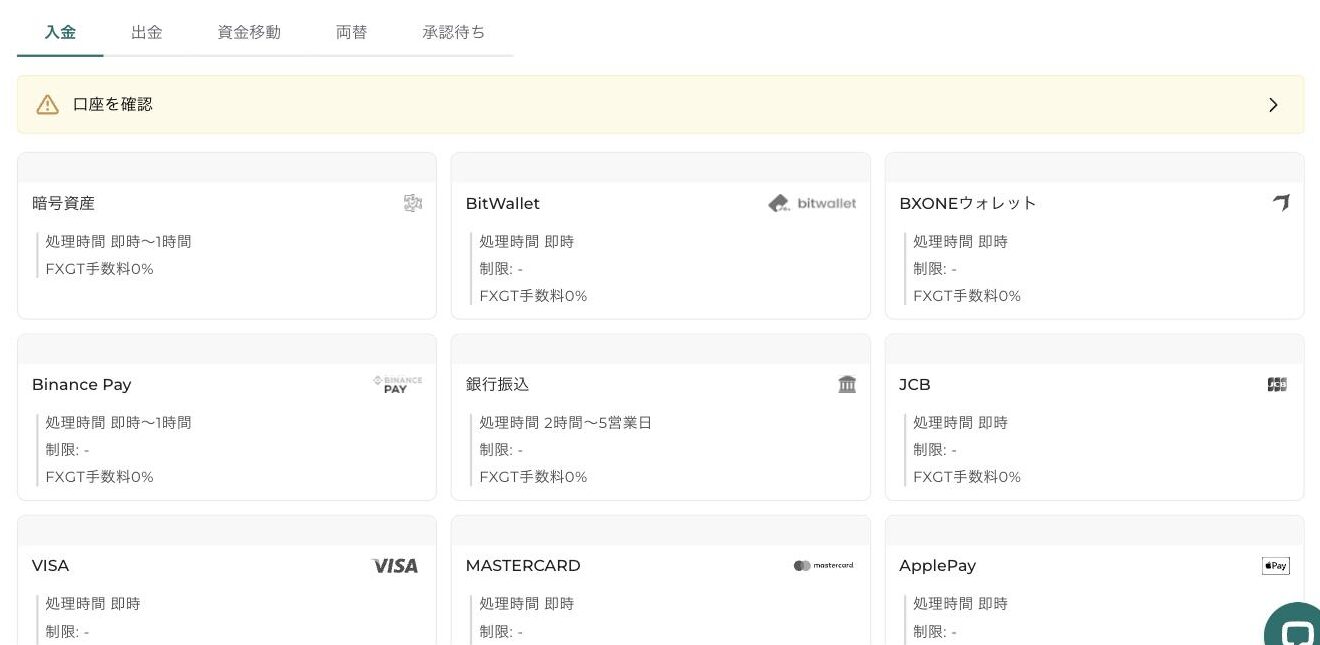Click 処理時間 即時〜1時間 under Binance Pay
1320x645 pixels.
pyautogui.click(x=118, y=423)
